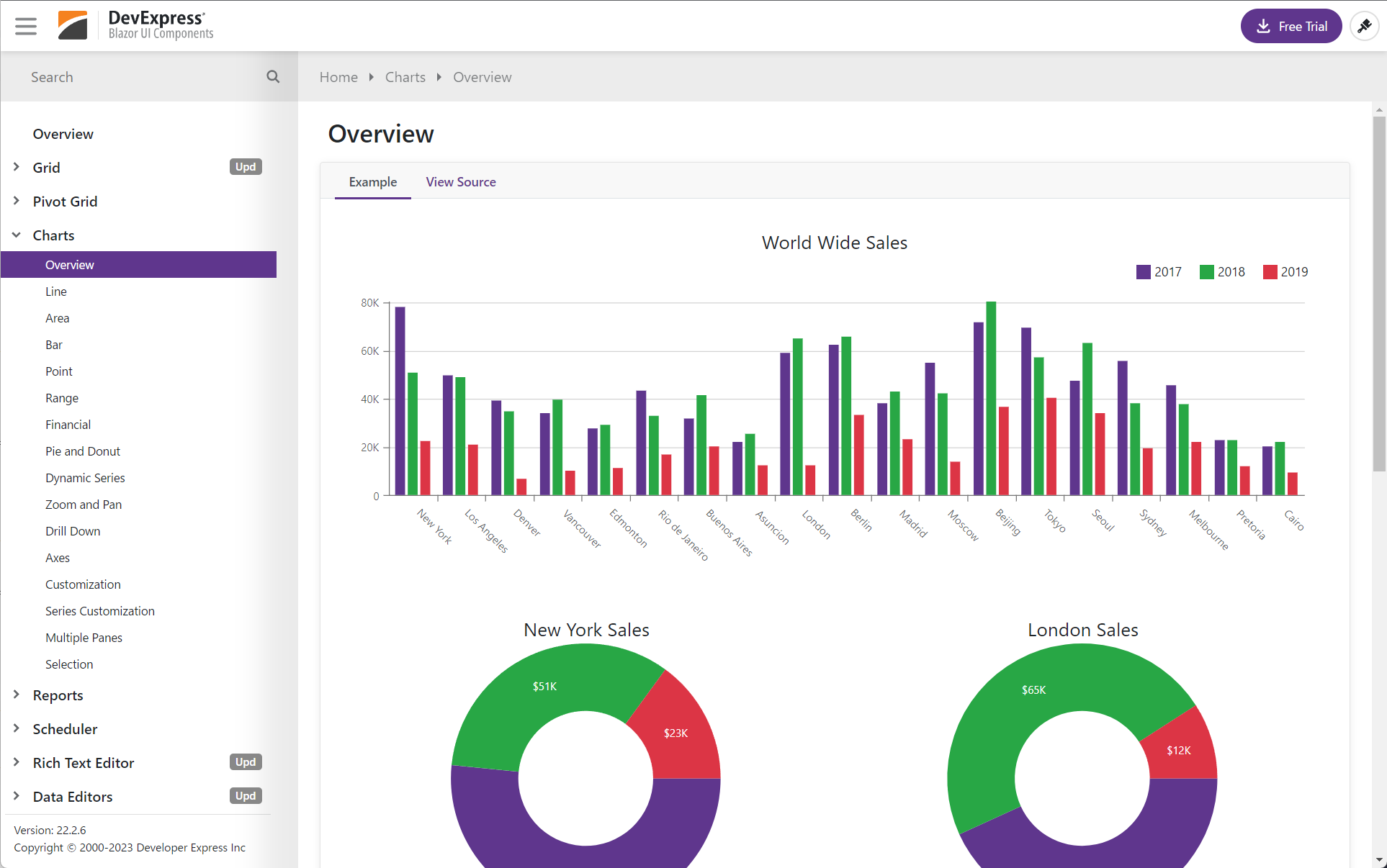This screenshot has height=868, width=1387.
Task: Click the Free Trial button
Action: click(x=1291, y=26)
